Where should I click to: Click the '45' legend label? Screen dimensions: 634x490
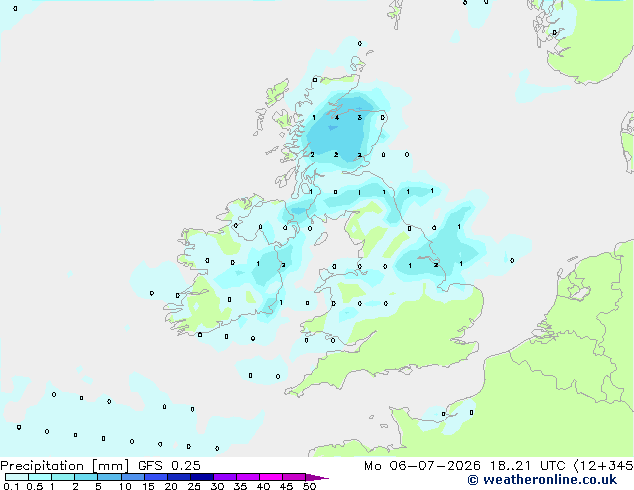(x=286, y=486)
